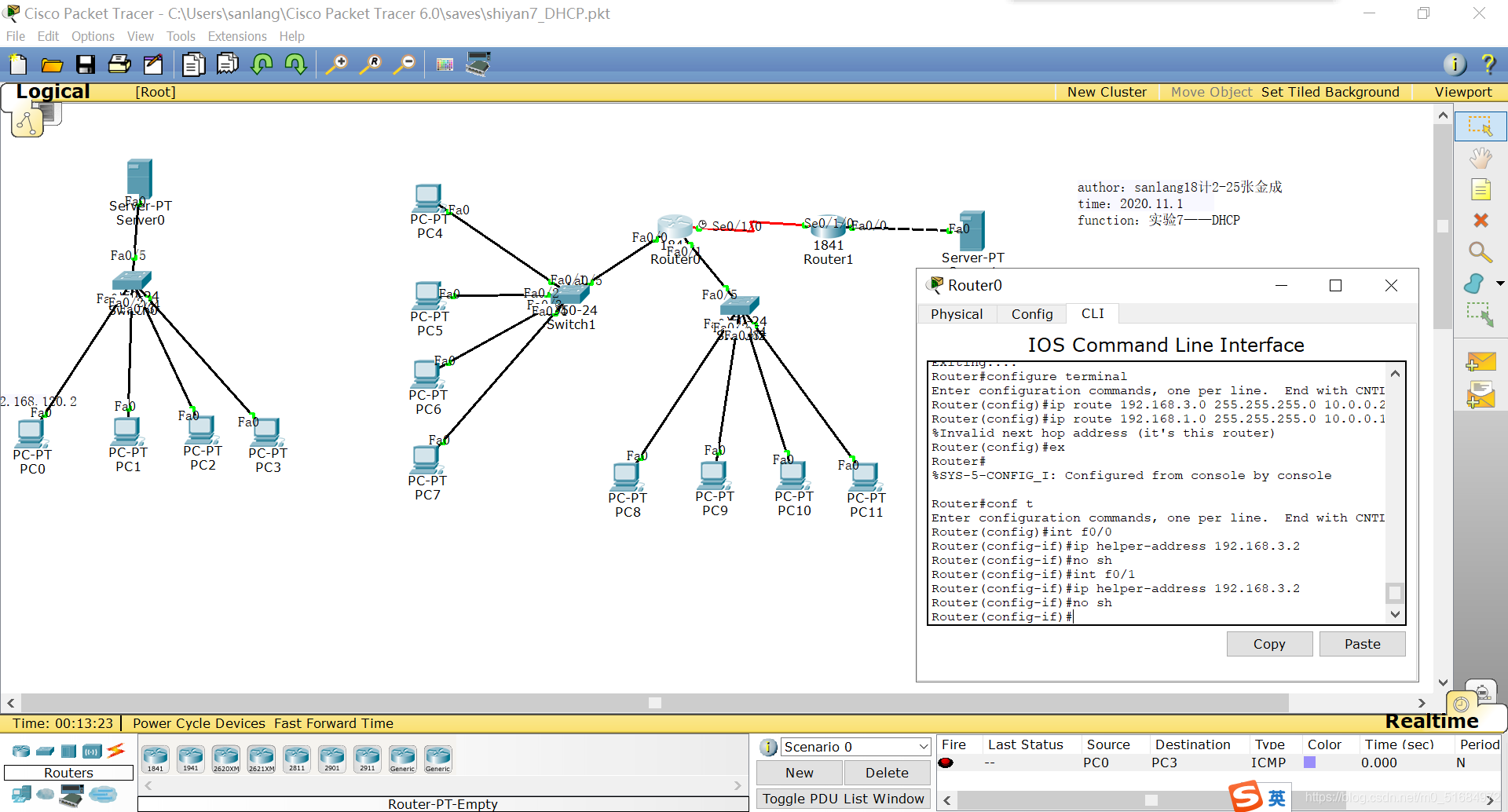Add a Simple PDU
The width and height of the screenshot is (1508, 812).
click(1481, 361)
